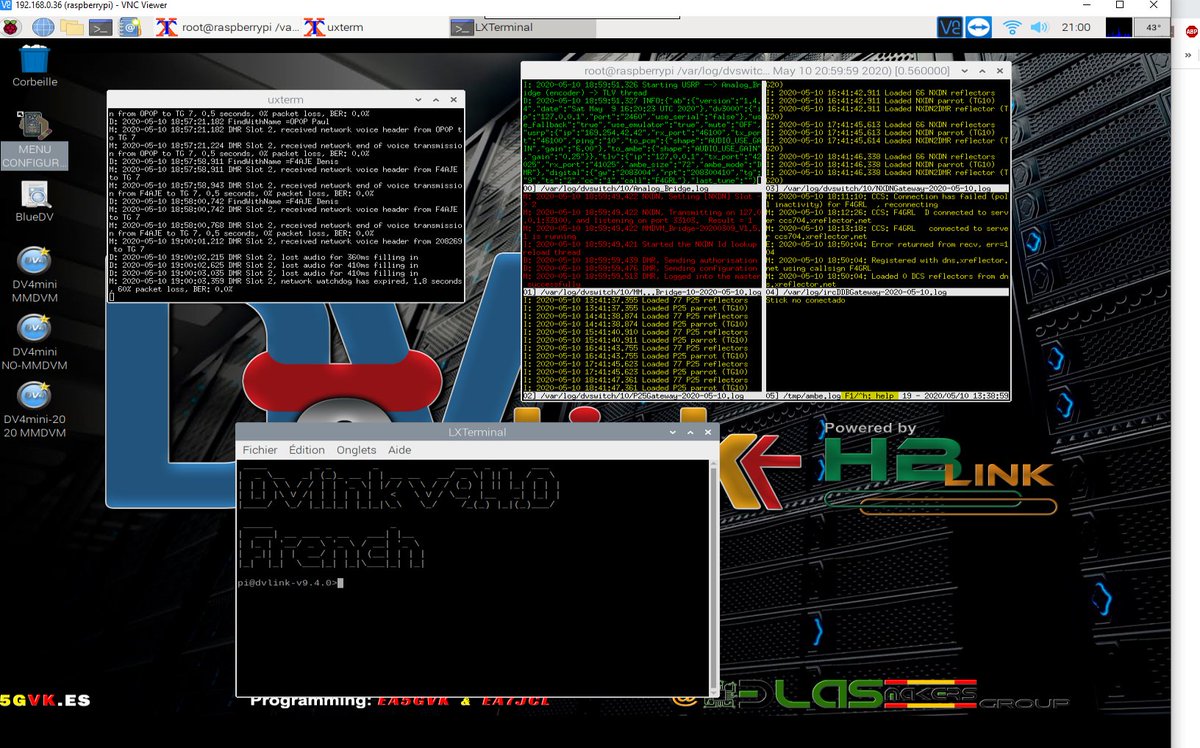
Task: Click the P25Gateway-2020-05-10.log status line
Action: [x=643, y=397]
